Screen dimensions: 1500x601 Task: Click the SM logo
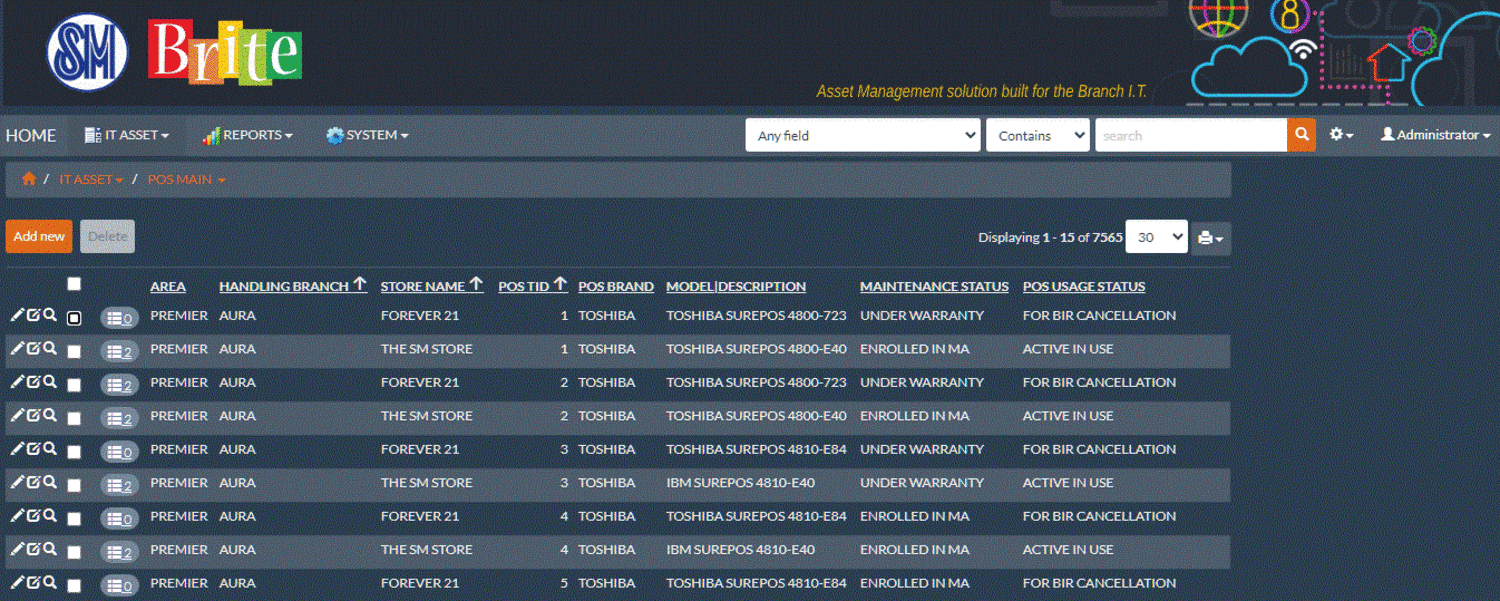87,53
